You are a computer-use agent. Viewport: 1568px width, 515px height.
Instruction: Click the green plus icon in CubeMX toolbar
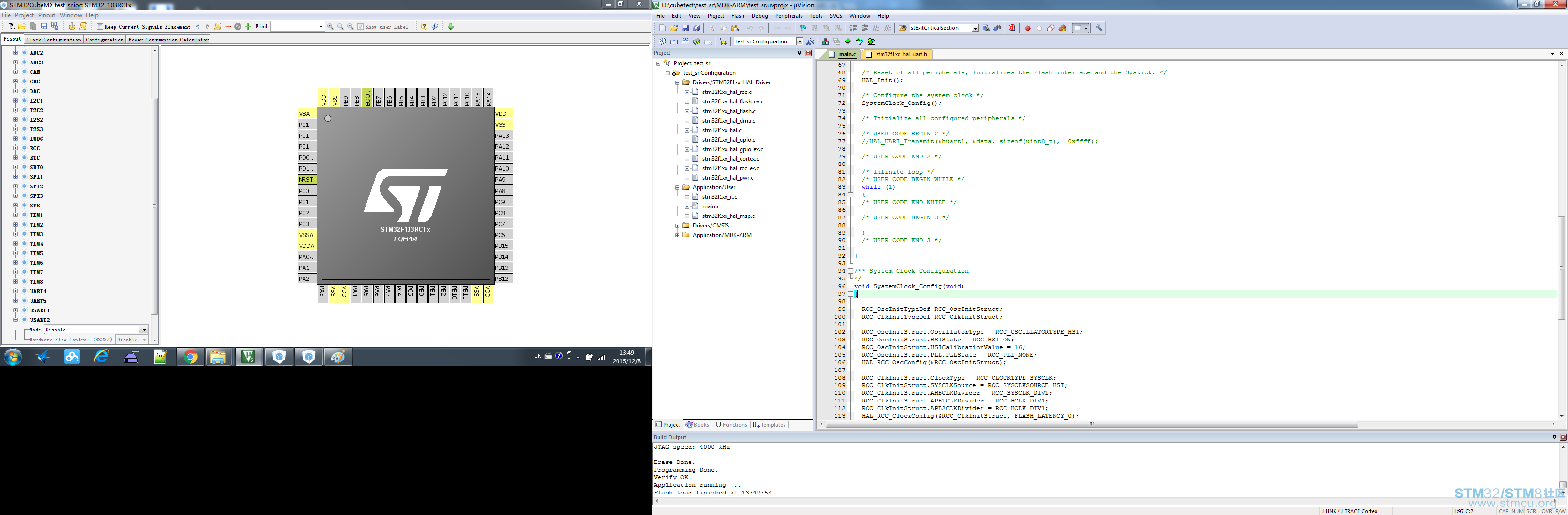pos(248,27)
